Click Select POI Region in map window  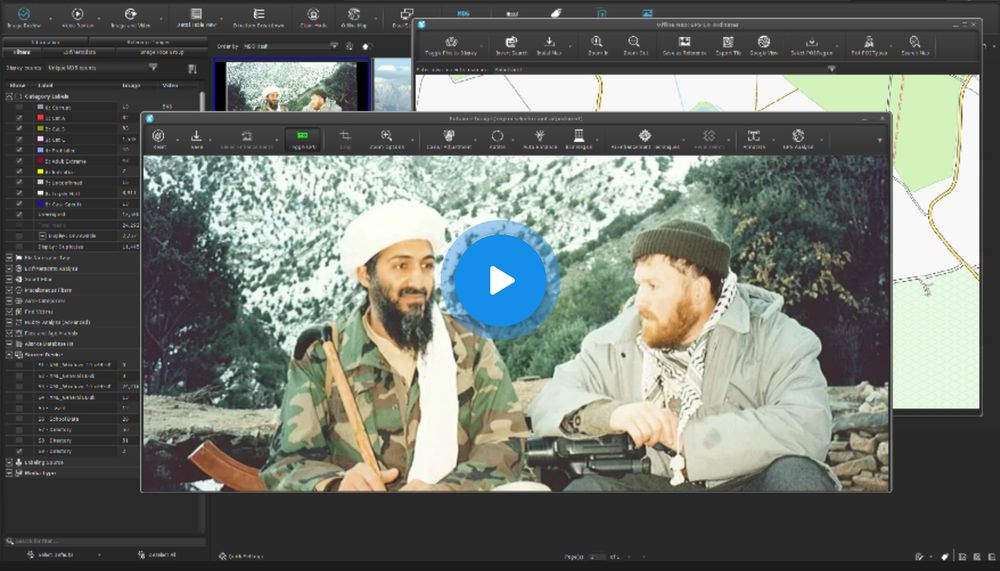click(811, 46)
